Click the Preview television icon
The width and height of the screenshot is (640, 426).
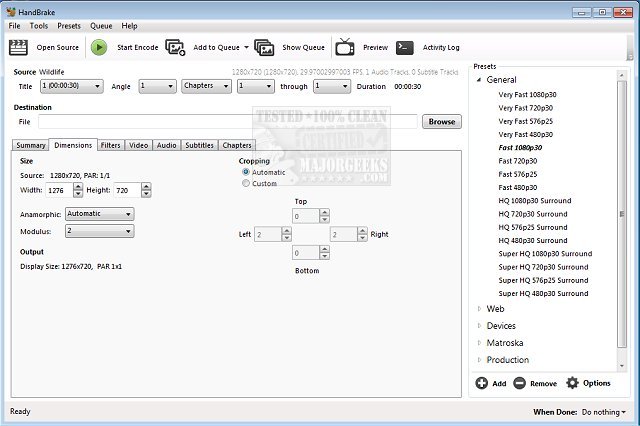point(345,47)
